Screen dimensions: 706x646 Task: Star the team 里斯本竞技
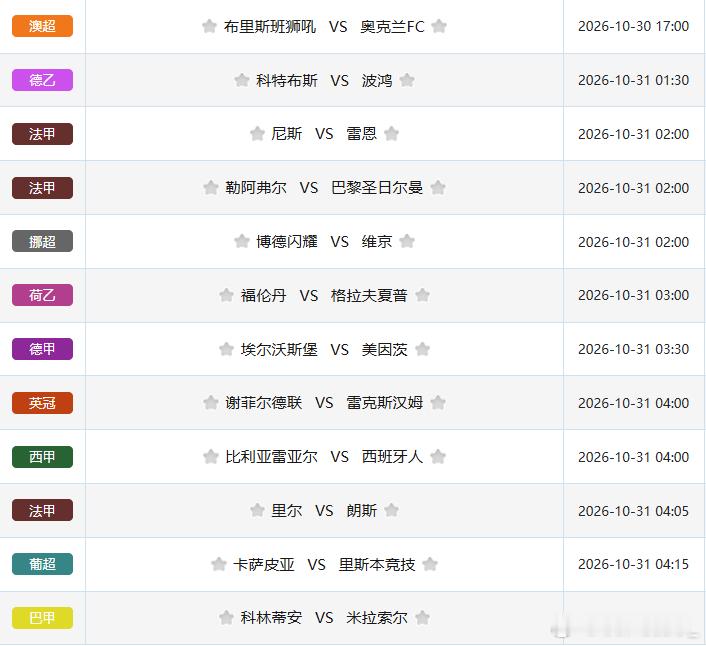point(430,564)
